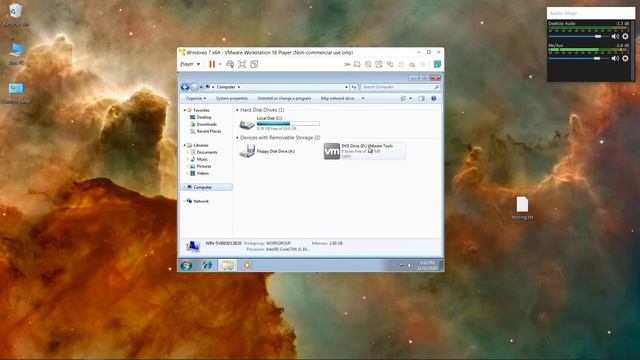640x360 pixels.
Task: Show more Explorer toolbar commands chevron
Action: 363,98
